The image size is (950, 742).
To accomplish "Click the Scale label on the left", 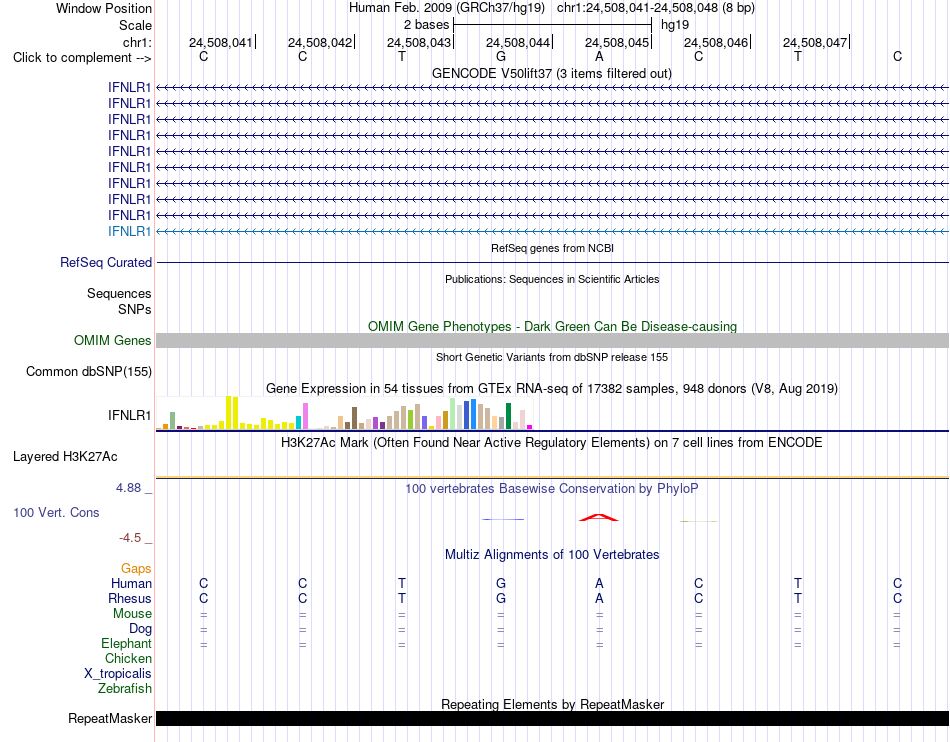I will tap(135, 25).
